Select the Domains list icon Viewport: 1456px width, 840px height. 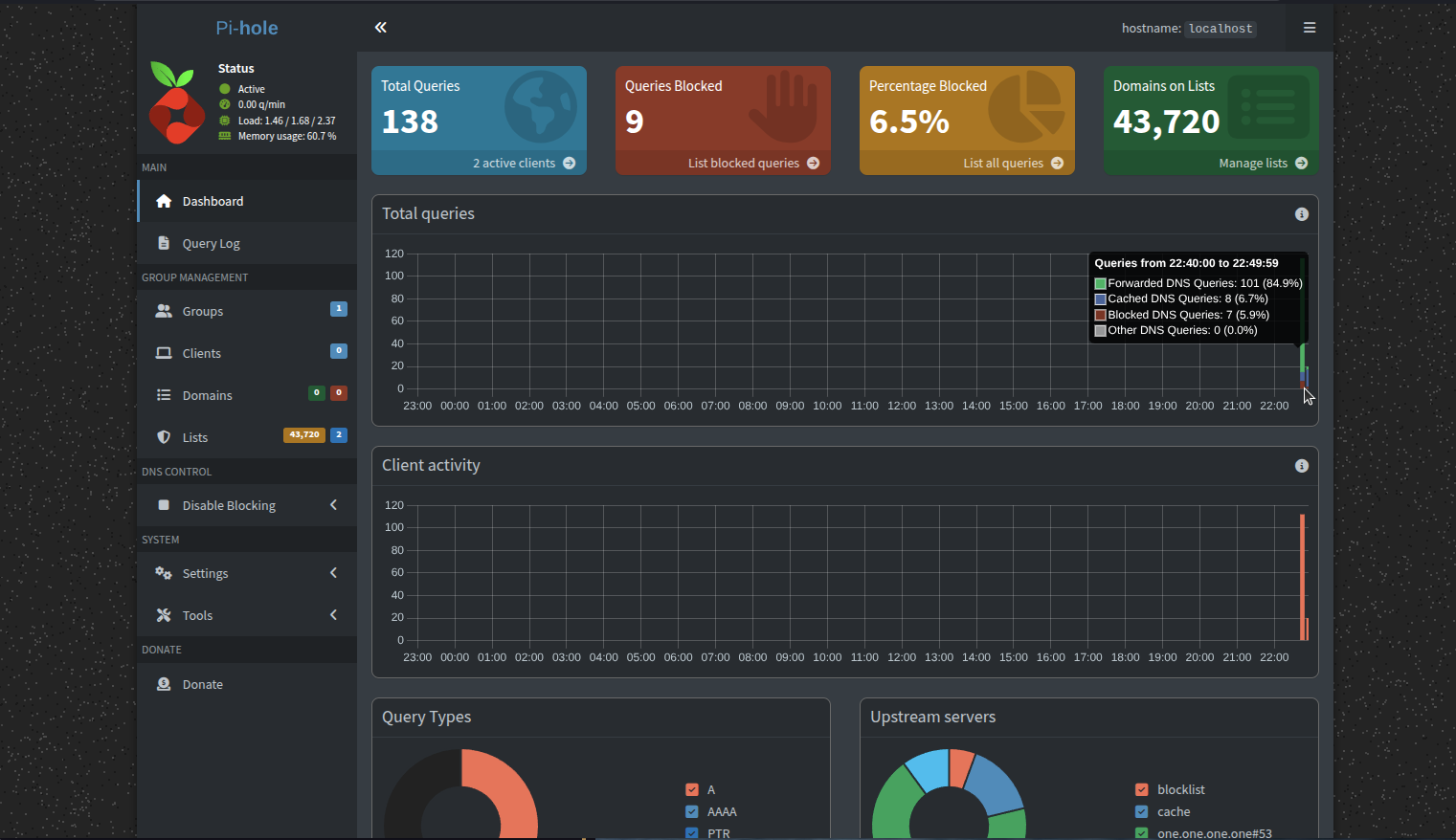coord(164,395)
